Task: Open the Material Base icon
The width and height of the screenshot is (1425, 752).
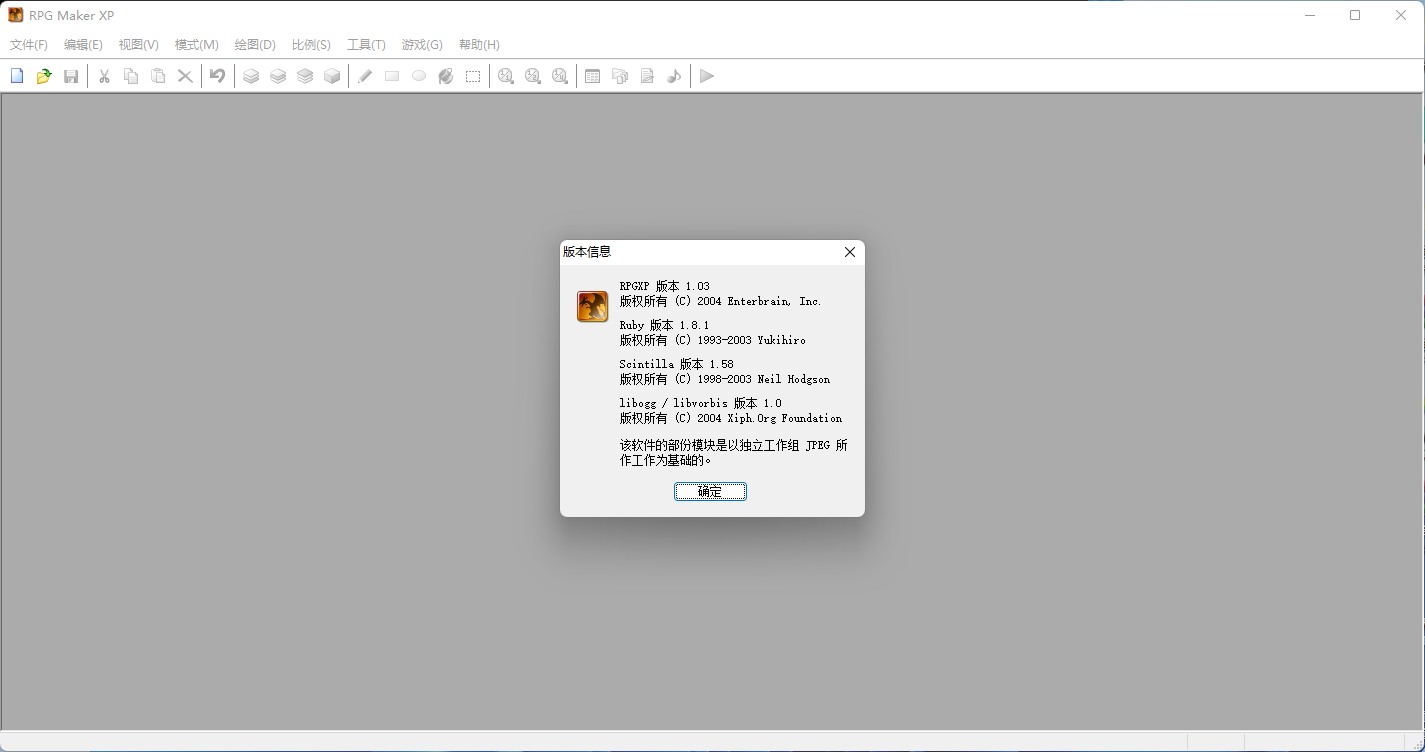Action: click(620, 76)
